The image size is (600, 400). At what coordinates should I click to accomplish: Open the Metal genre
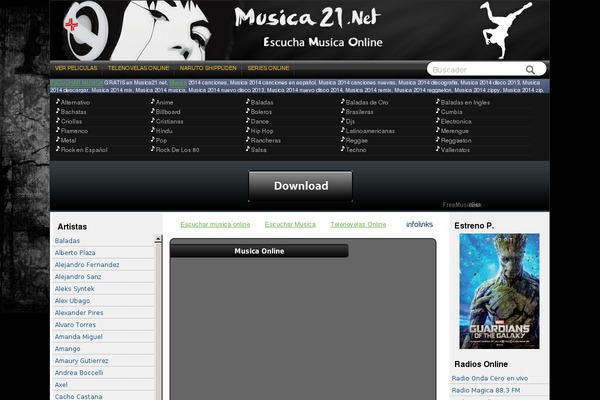[68, 140]
